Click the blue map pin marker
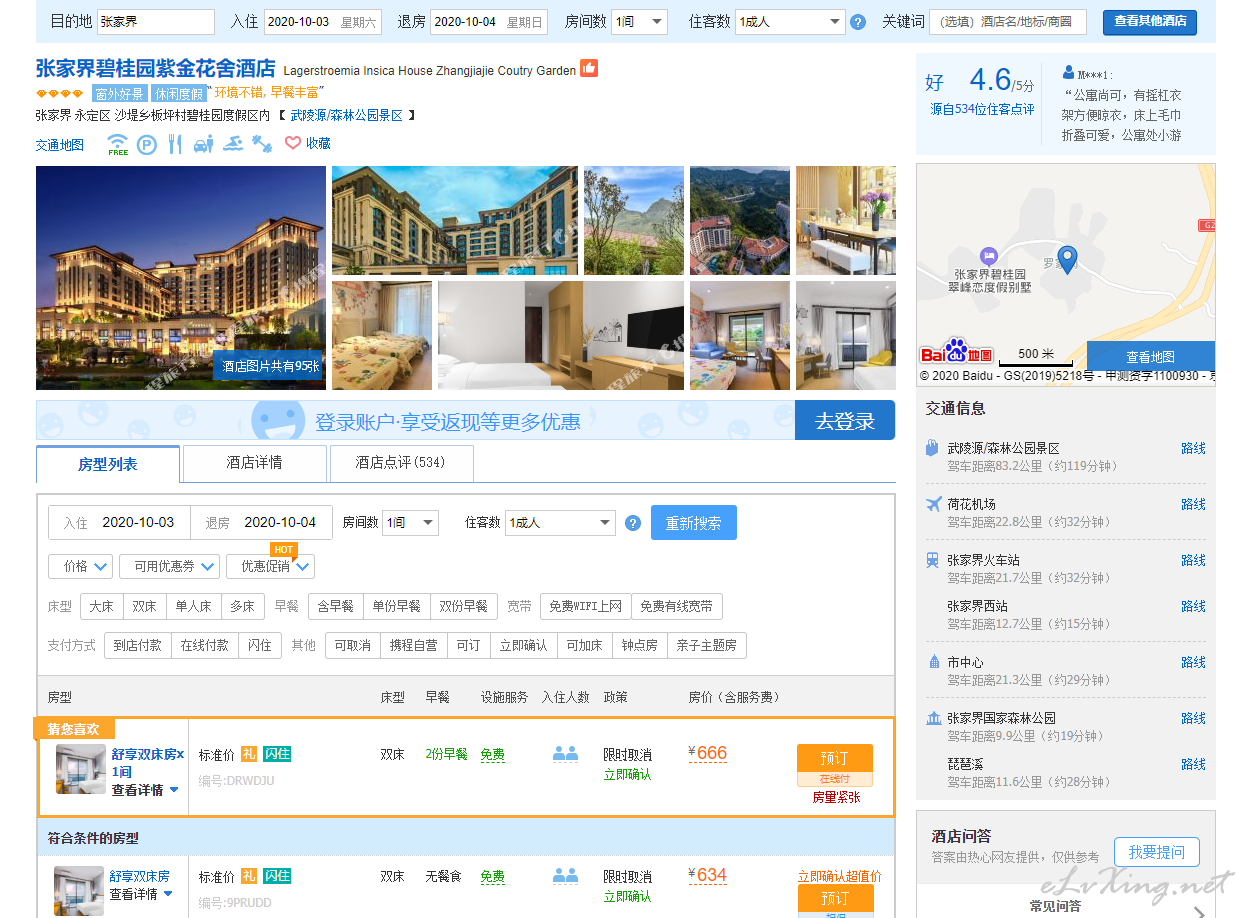1245x918 pixels. pyautogui.click(x=1067, y=260)
